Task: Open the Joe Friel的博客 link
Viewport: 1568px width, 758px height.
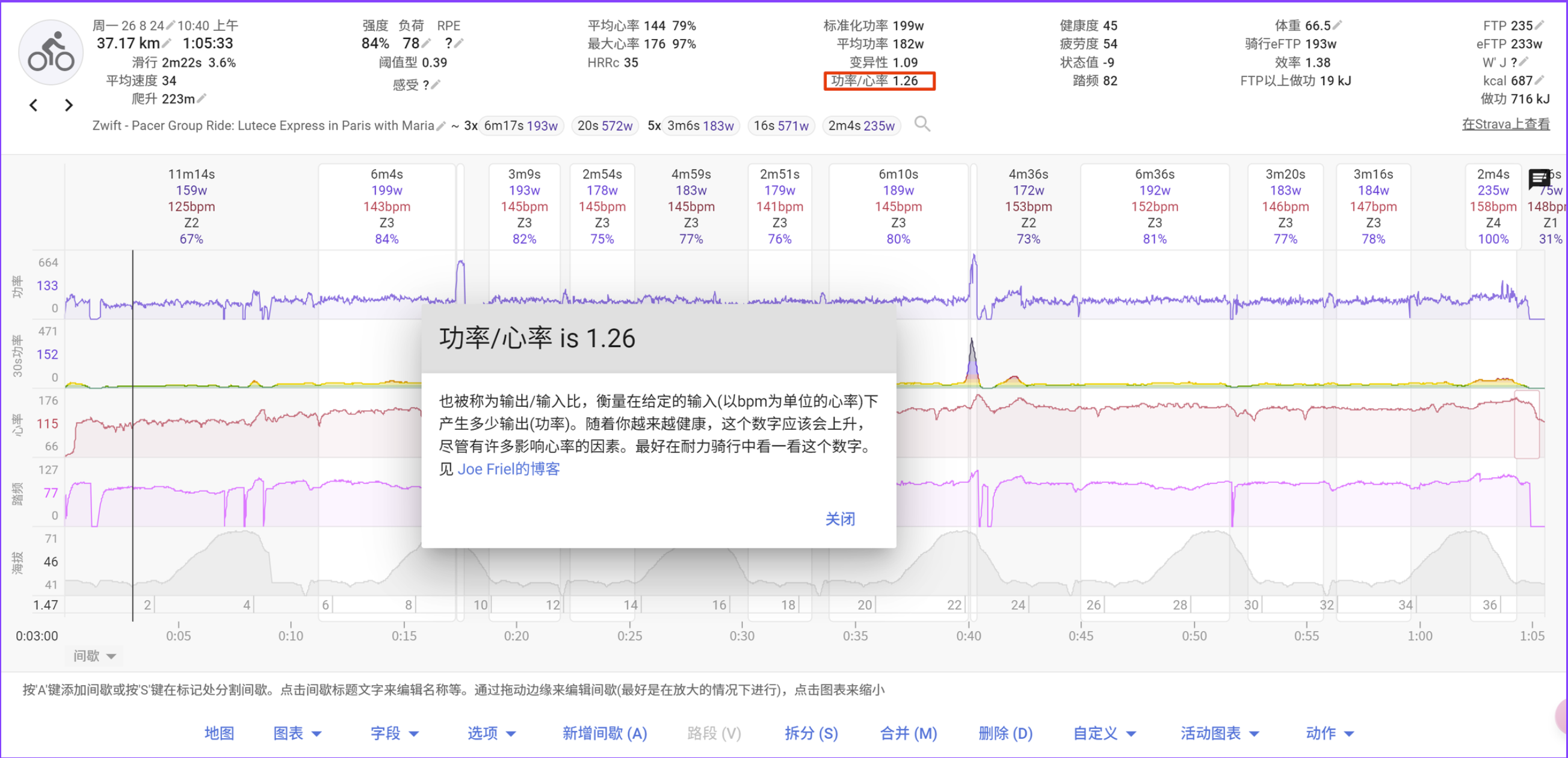Action: (508, 469)
